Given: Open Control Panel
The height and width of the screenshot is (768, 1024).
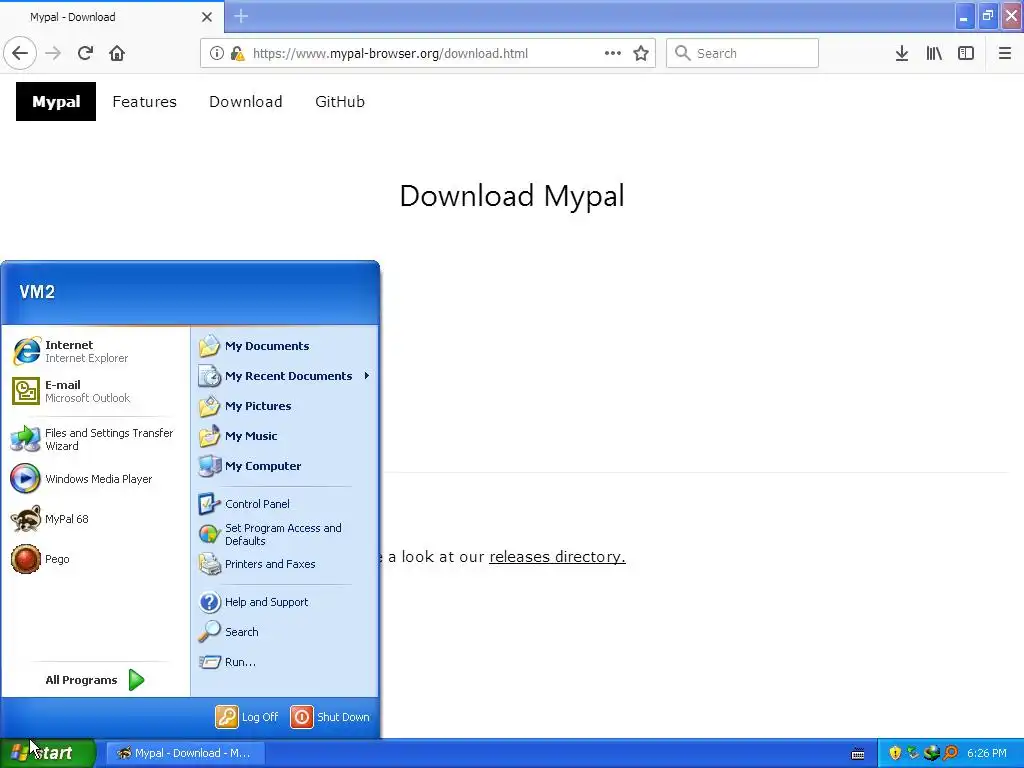Looking at the screenshot, I should pyautogui.click(x=285, y=504).
